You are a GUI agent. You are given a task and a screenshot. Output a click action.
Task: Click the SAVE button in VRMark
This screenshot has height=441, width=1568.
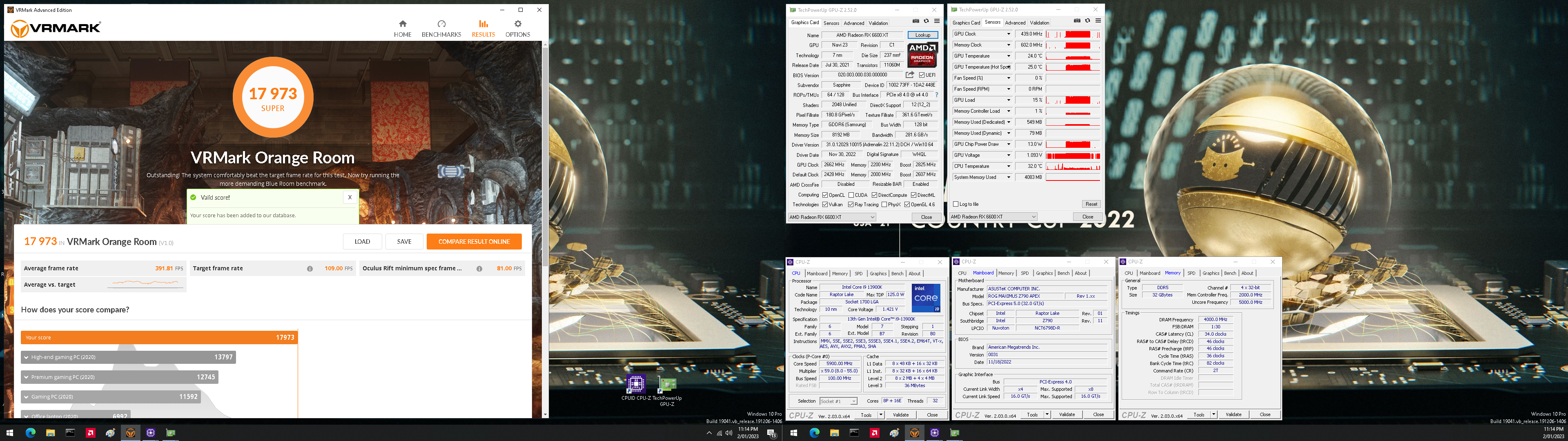[x=404, y=242]
